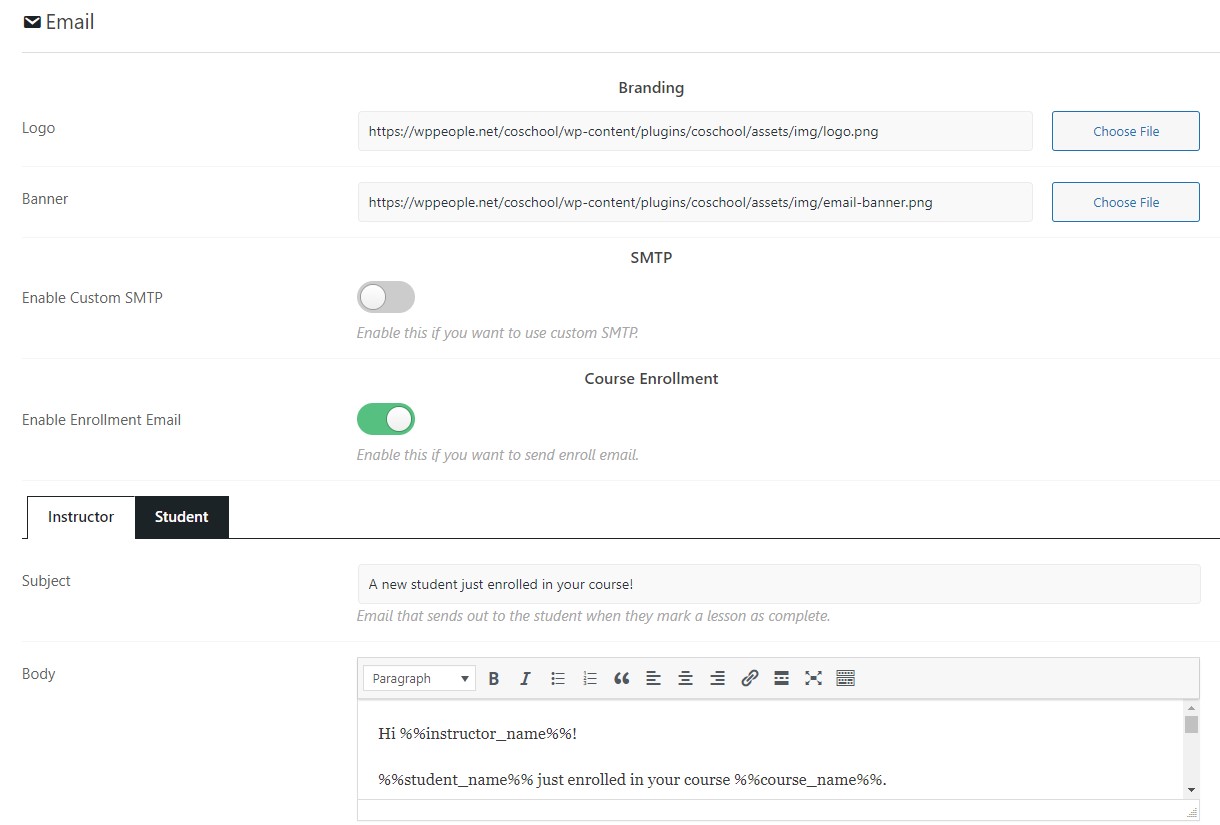Align text to the right
This screenshot has height=825, width=1220.
point(717,679)
